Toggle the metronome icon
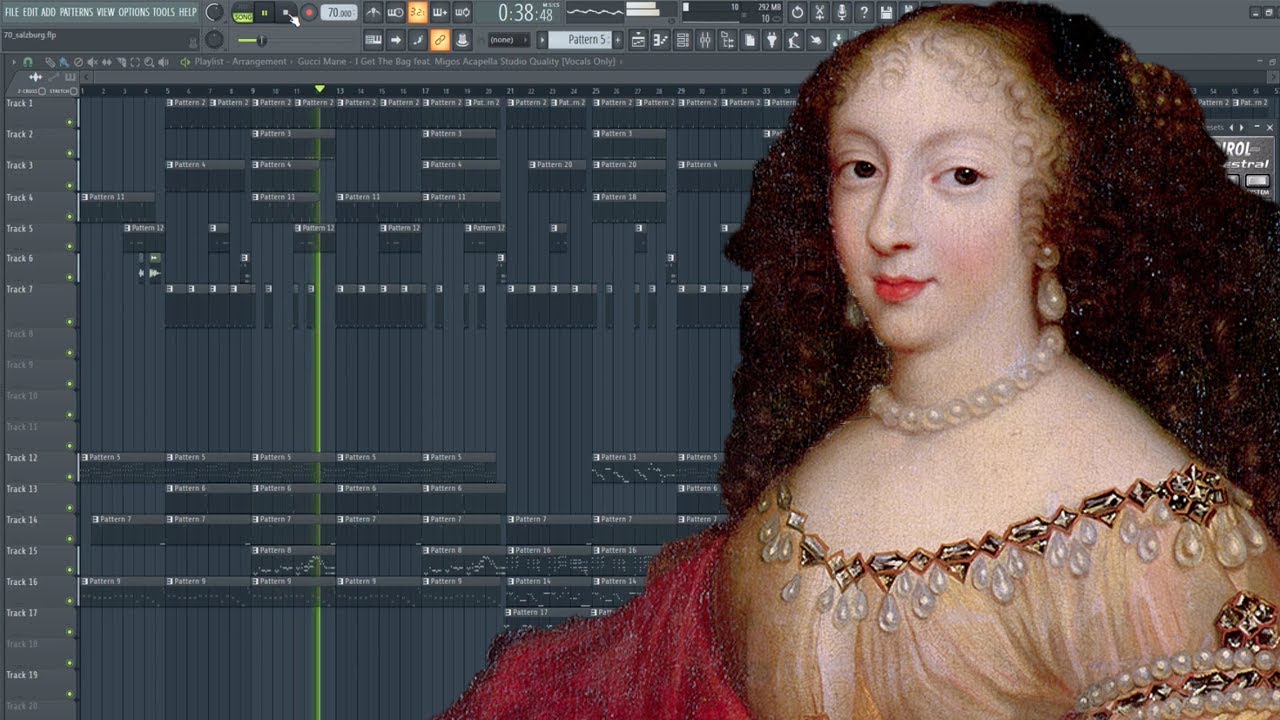The height and width of the screenshot is (720, 1280). coord(373,13)
